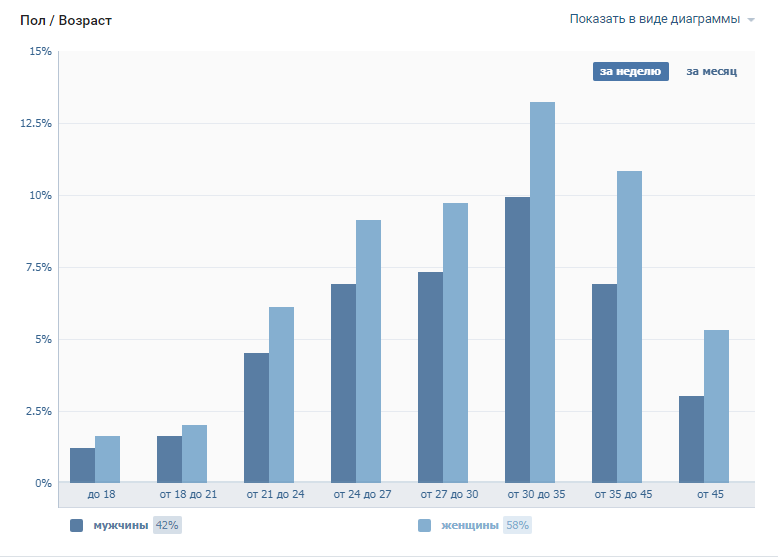Click the 'от 30 до 35' axis label
778x558 pixels.
click(536, 495)
